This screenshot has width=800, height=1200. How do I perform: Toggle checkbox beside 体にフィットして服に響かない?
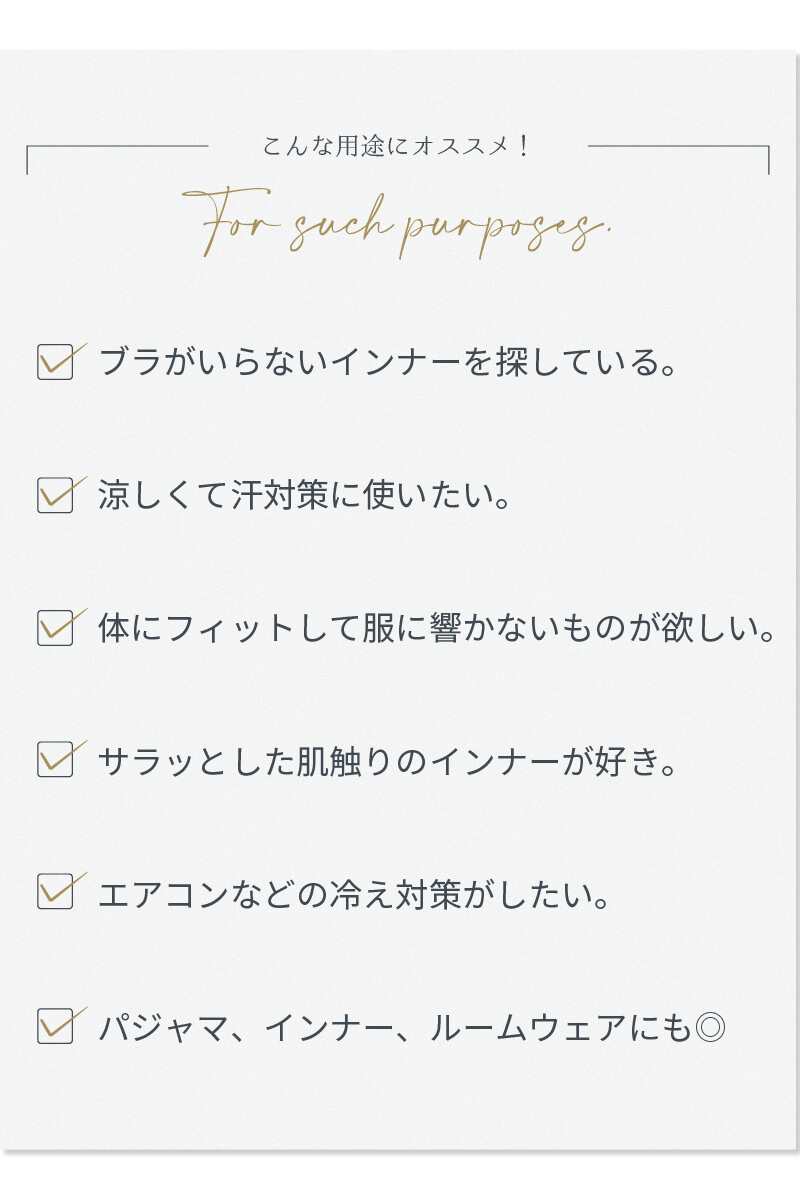coord(55,628)
